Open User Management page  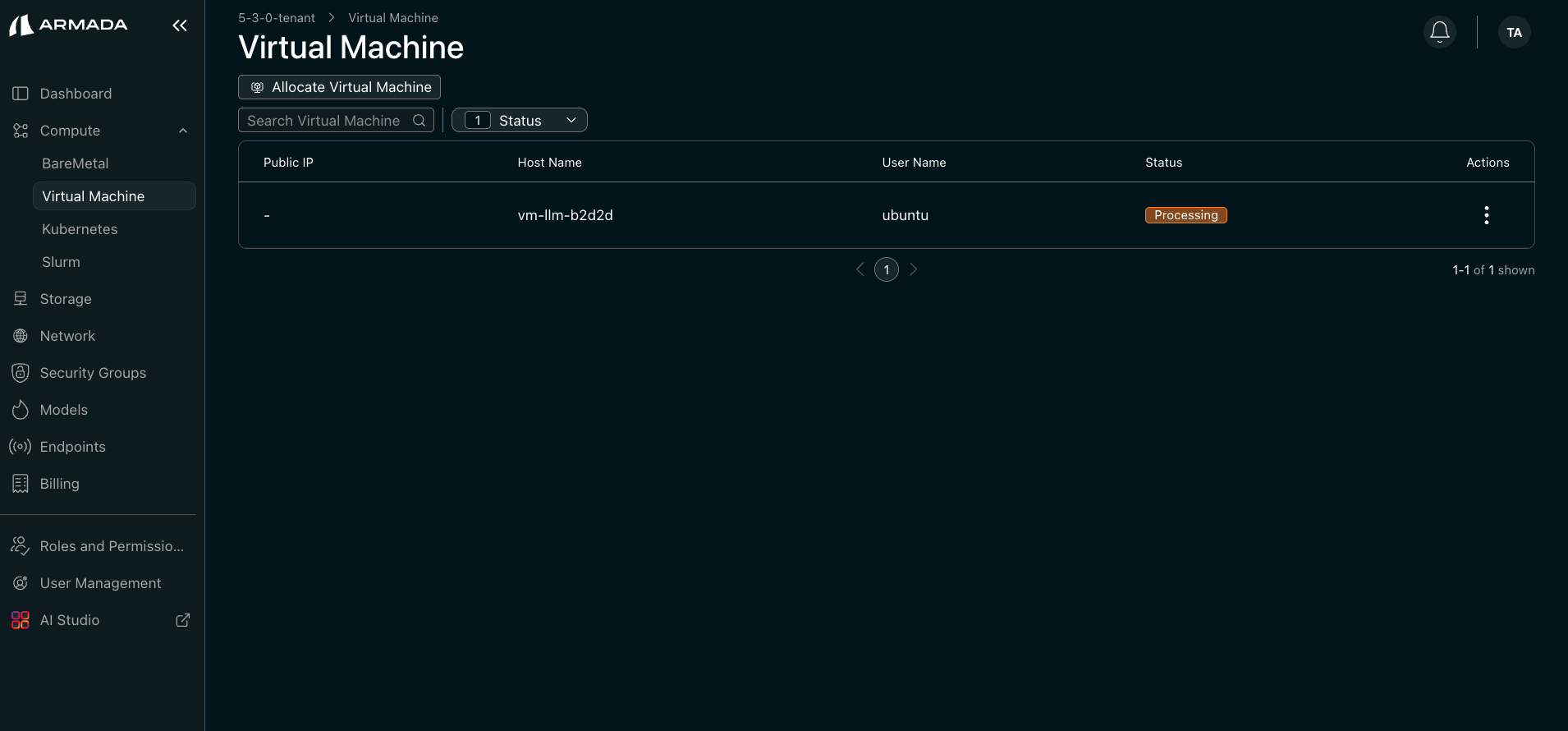(100, 583)
